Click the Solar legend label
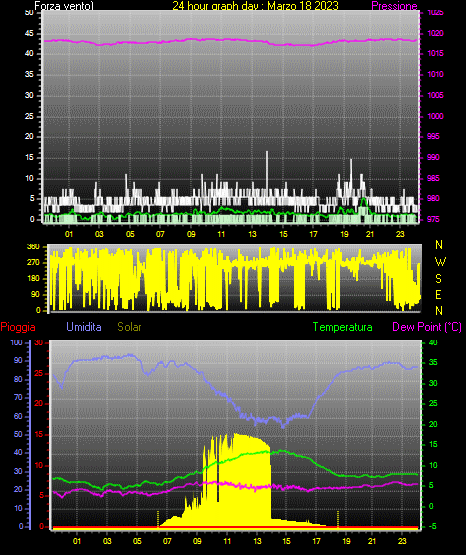This screenshot has height=555, width=466. (129, 327)
